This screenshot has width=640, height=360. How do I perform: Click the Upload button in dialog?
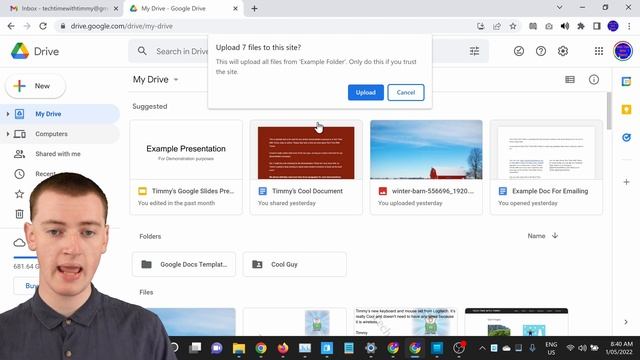click(365, 92)
